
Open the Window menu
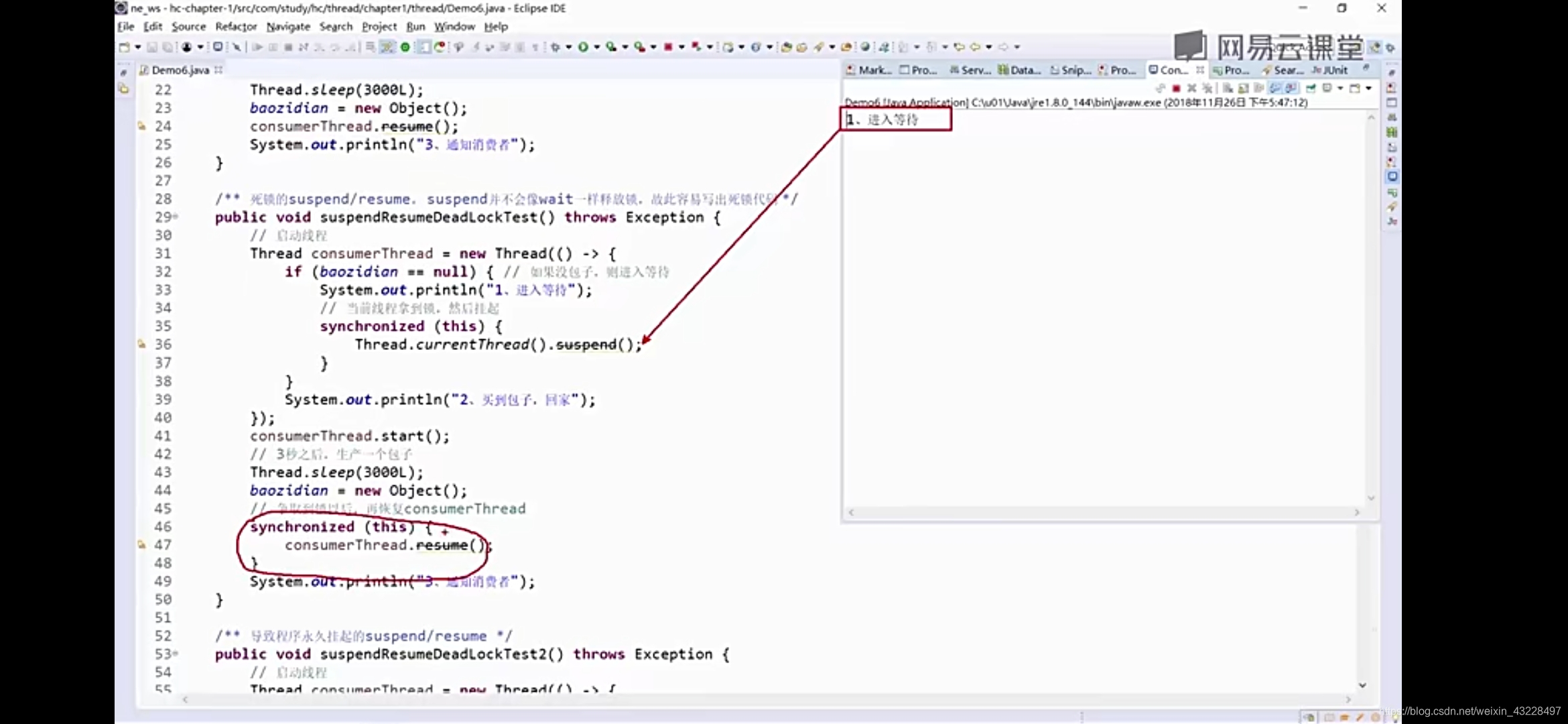coord(454,26)
